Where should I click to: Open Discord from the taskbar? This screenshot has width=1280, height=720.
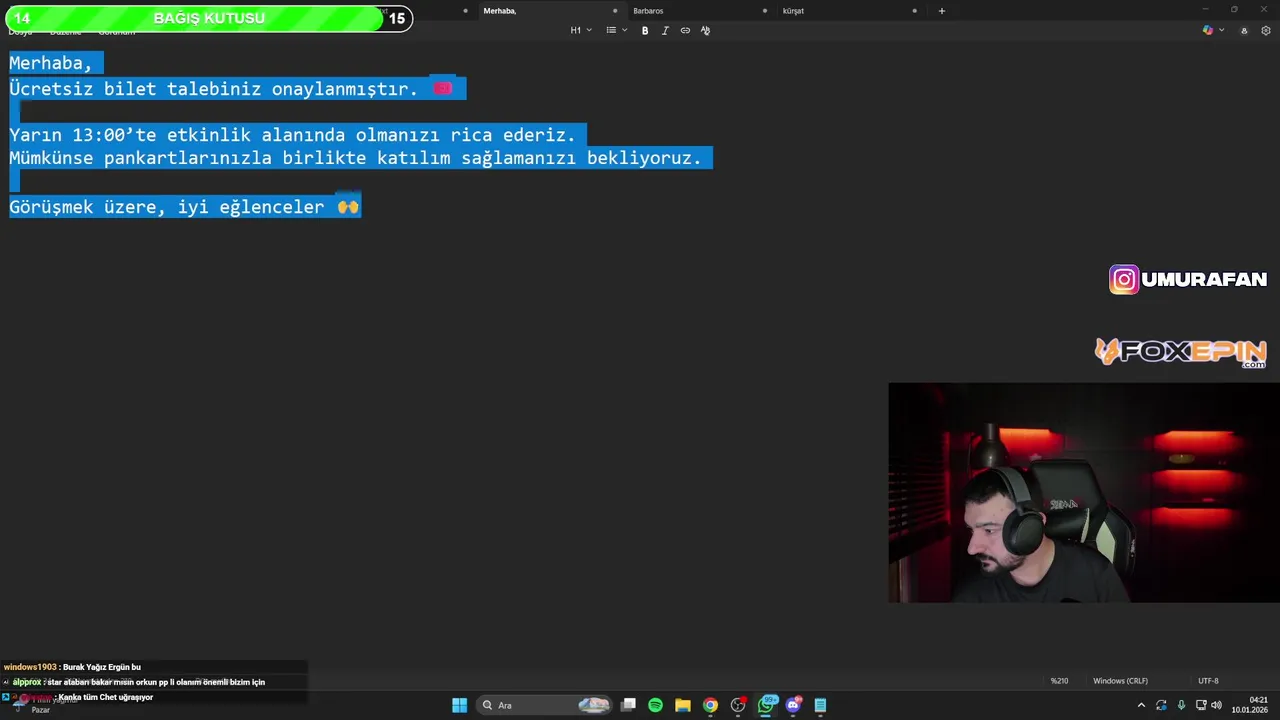pyautogui.click(x=794, y=705)
